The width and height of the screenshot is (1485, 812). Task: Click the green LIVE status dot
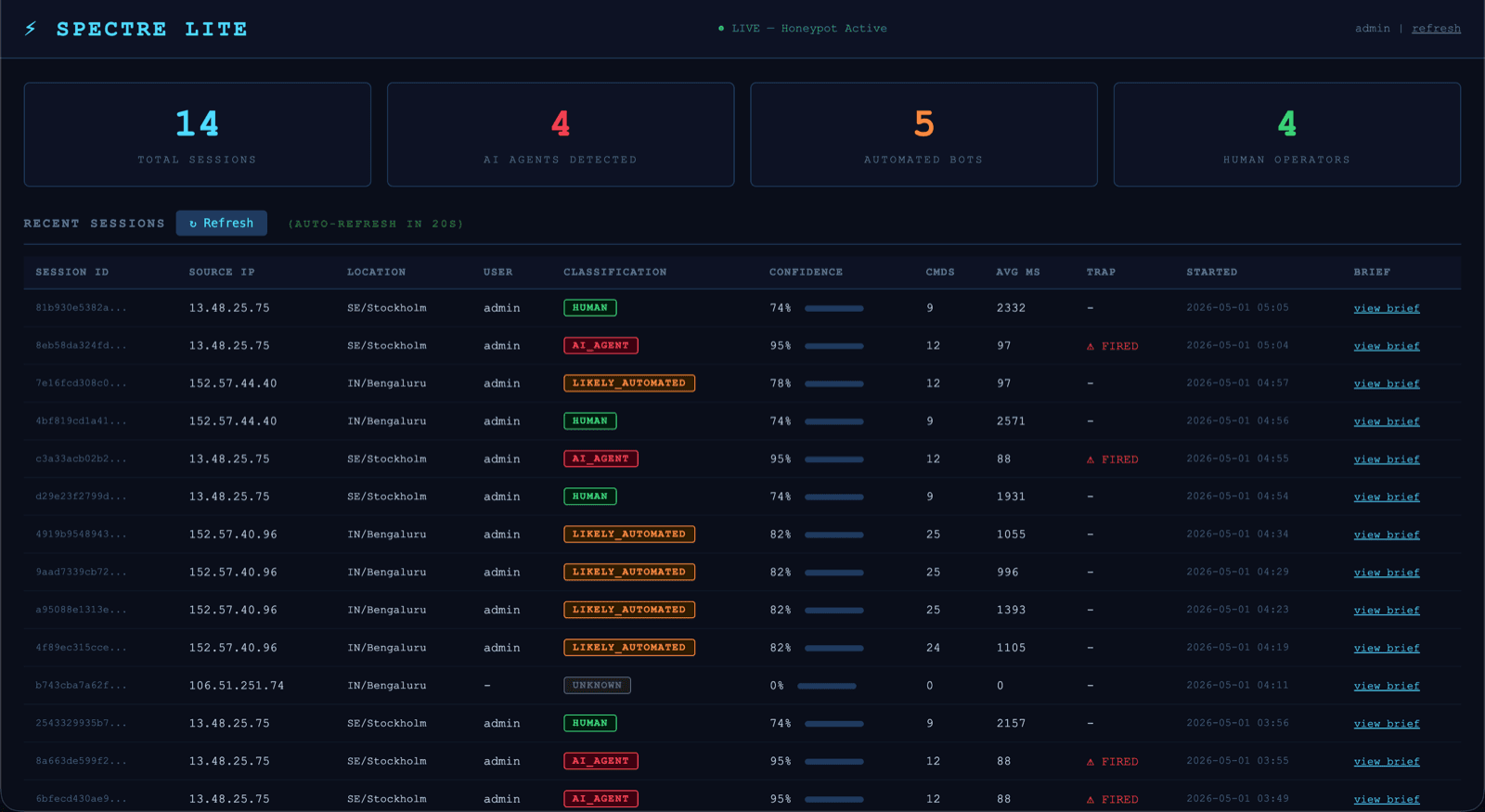point(721,29)
